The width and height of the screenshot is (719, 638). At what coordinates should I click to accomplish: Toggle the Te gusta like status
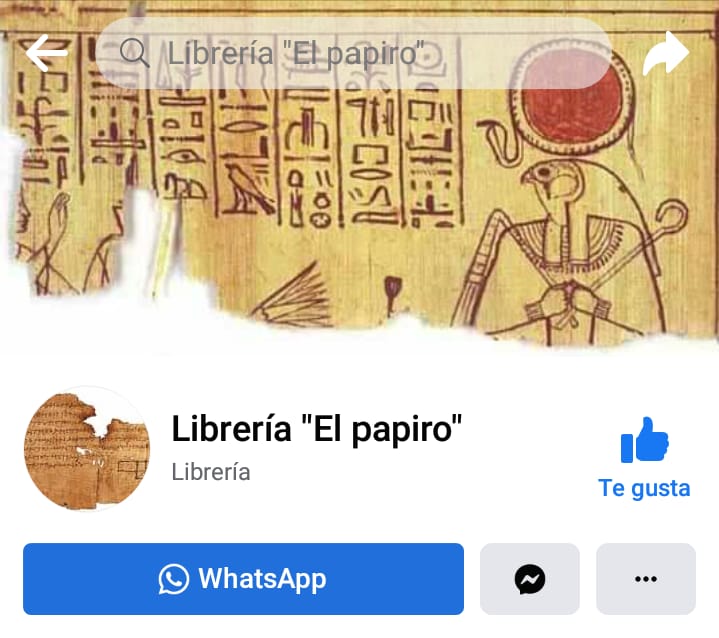644,458
